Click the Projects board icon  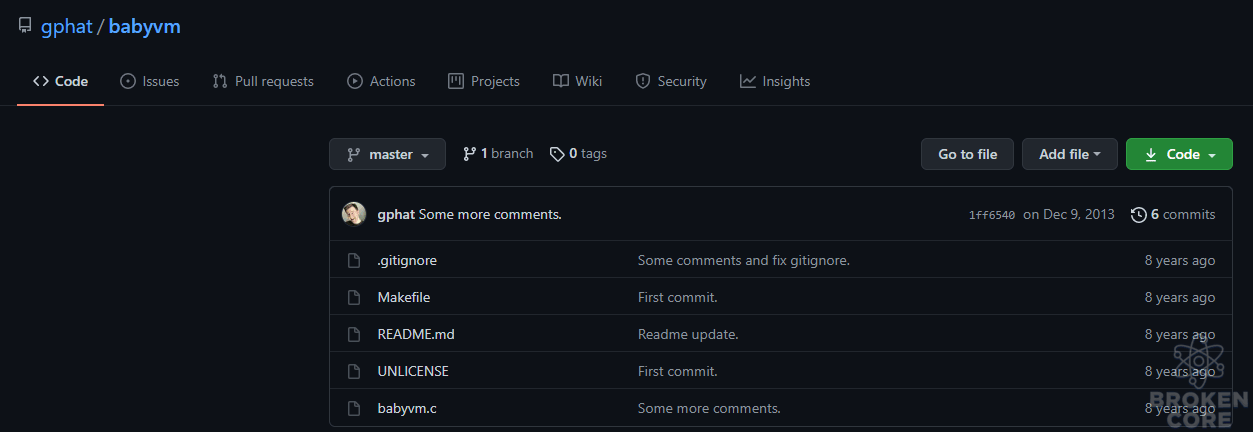456,81
